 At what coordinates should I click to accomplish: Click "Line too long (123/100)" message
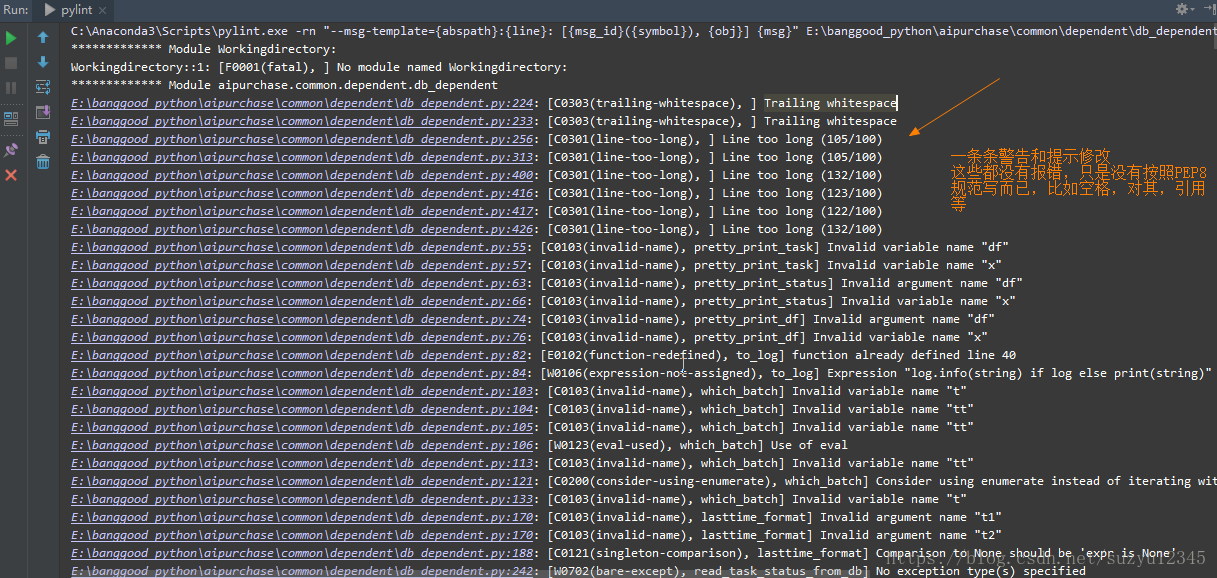[802, 193]
